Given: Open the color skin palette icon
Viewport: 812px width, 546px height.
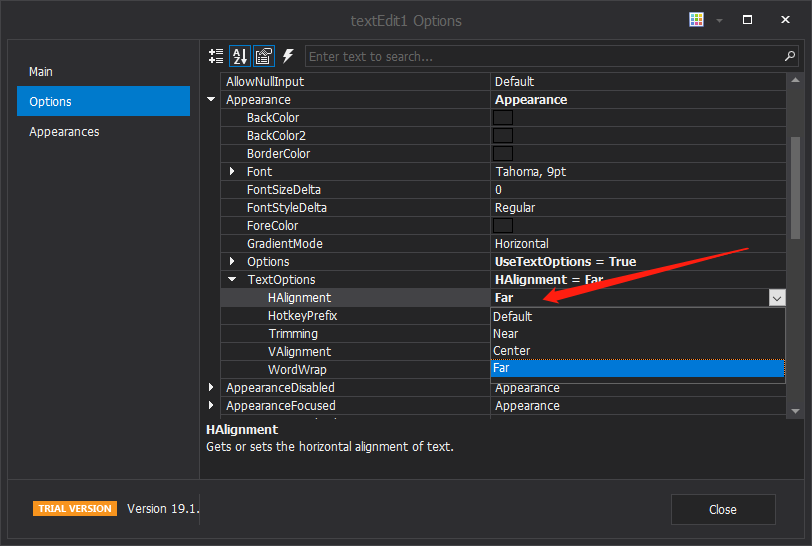Looking at the screenshot, I should click(696, 20).
